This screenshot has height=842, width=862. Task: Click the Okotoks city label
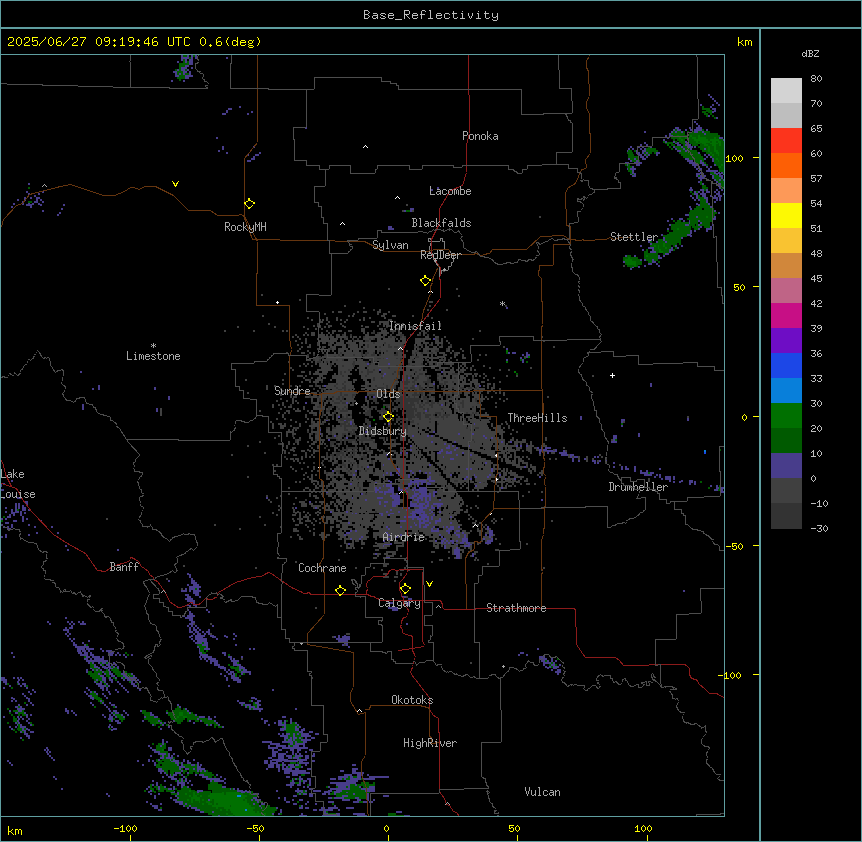pyautogui.click(x=412, y=700)
